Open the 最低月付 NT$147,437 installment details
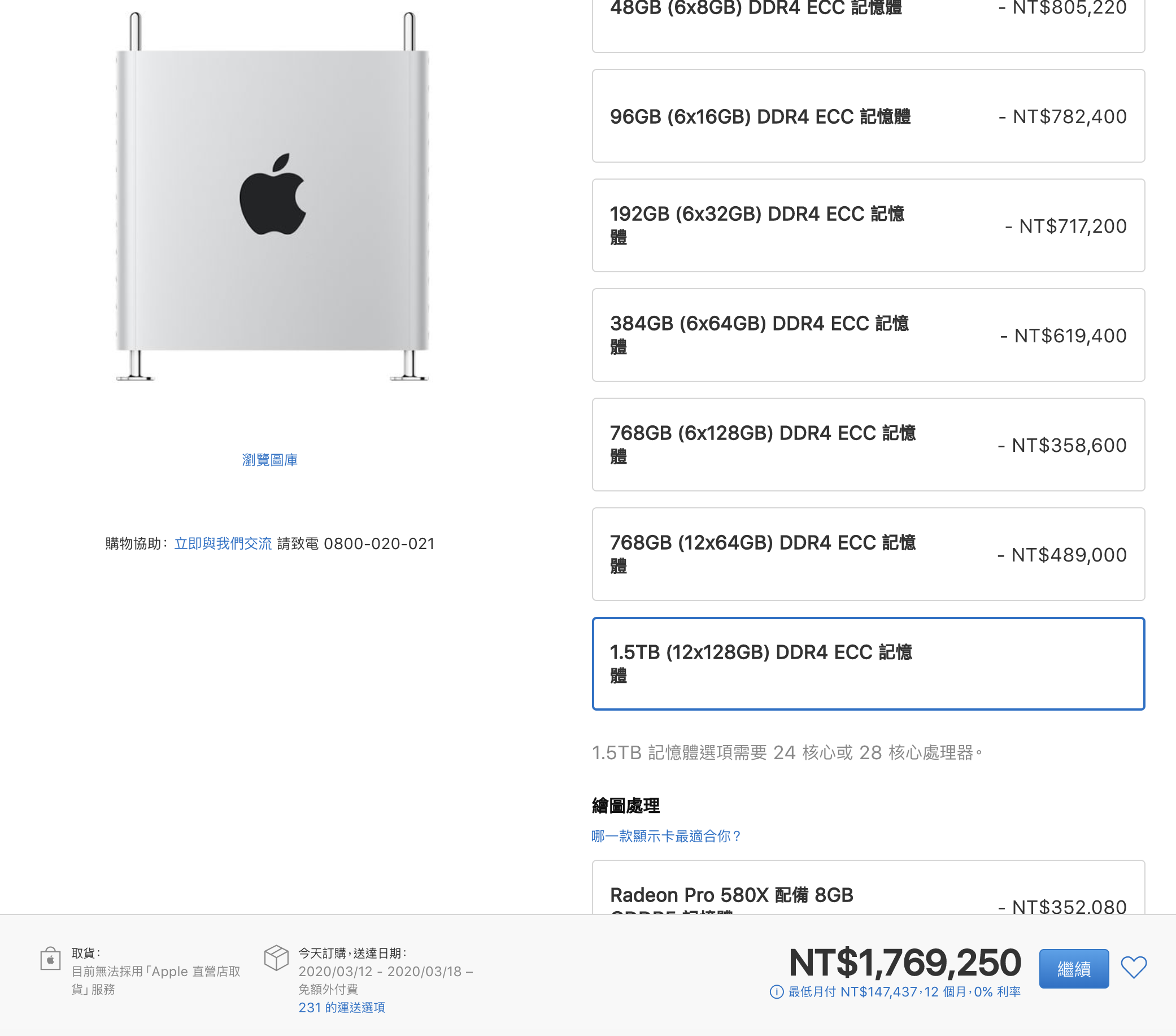 click(x=904, y=992)
